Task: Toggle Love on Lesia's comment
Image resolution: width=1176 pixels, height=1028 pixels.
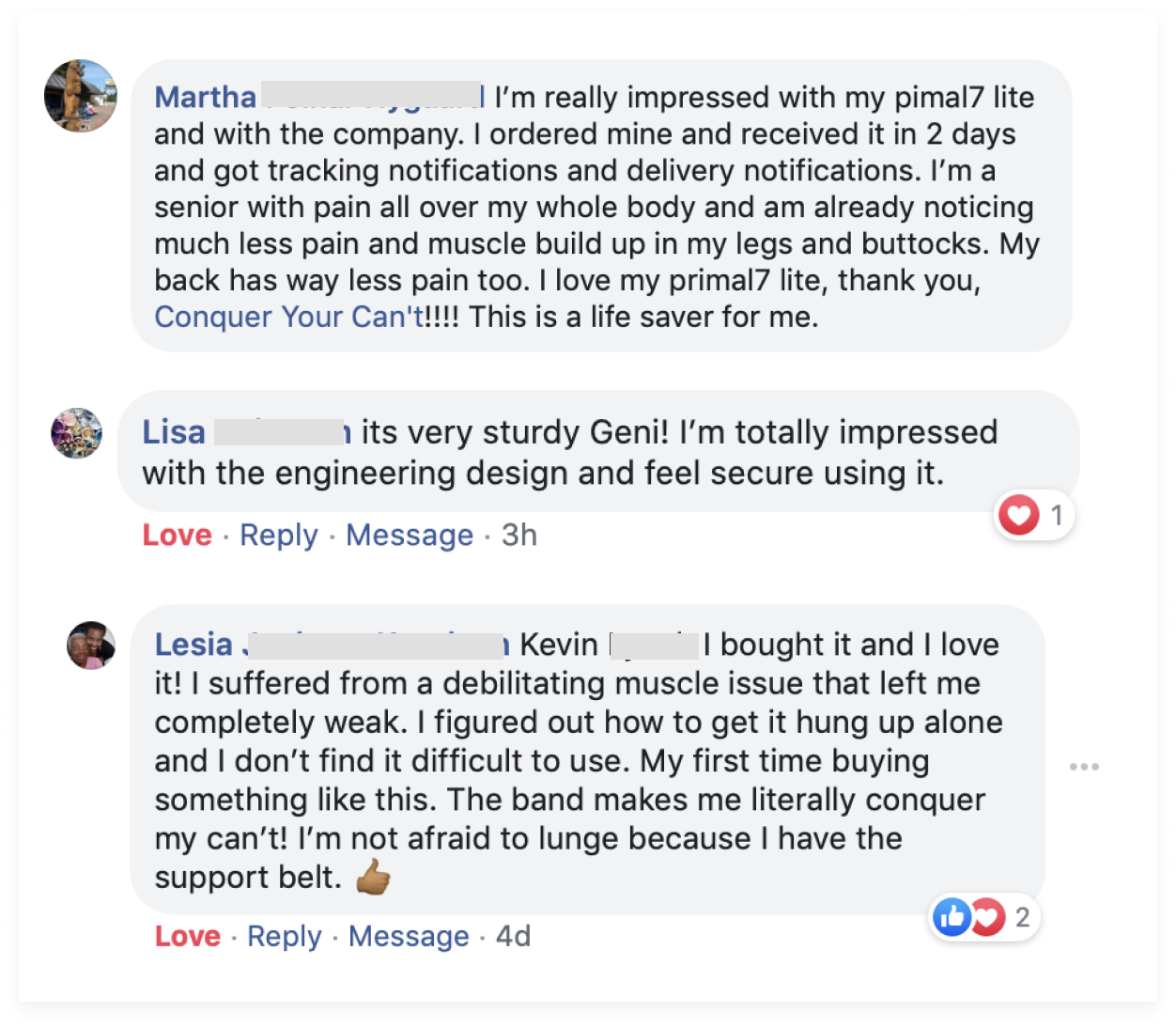Action: point(188,936)
